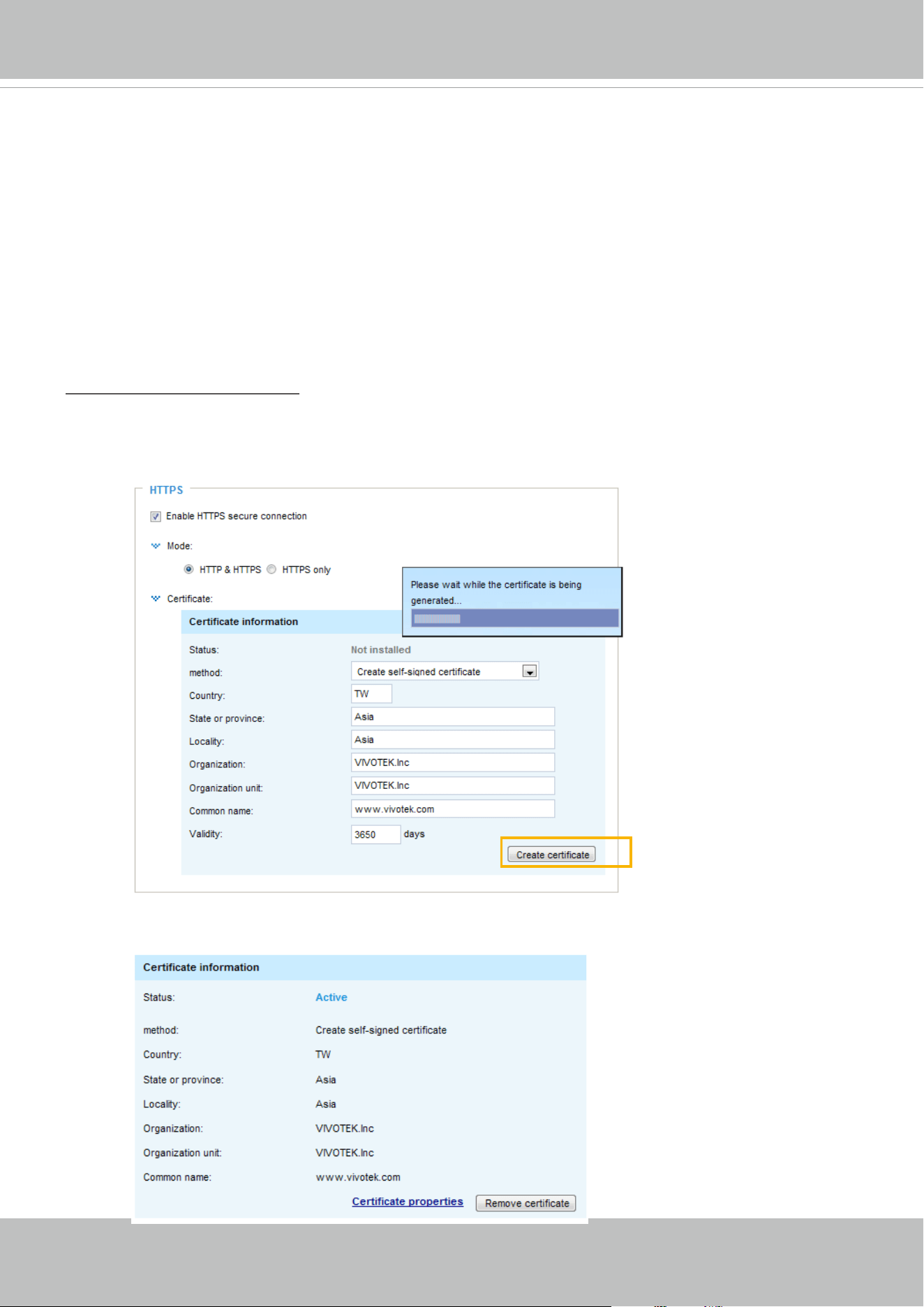Click 'www.vivotek.com' value in lower panel
The image size is (924, 1307).
point(358,1178)
